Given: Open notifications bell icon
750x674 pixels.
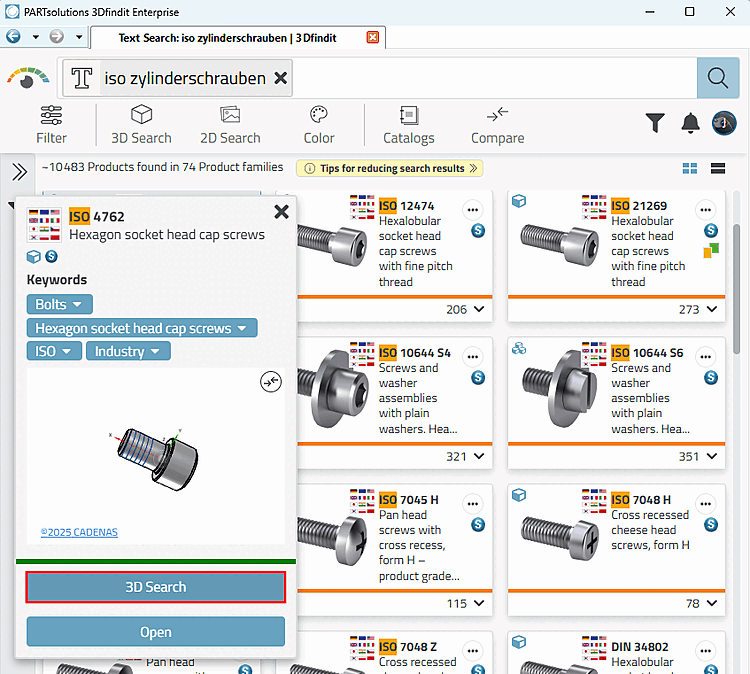Looking at the screenshot, I should click(x=690, y=123).
